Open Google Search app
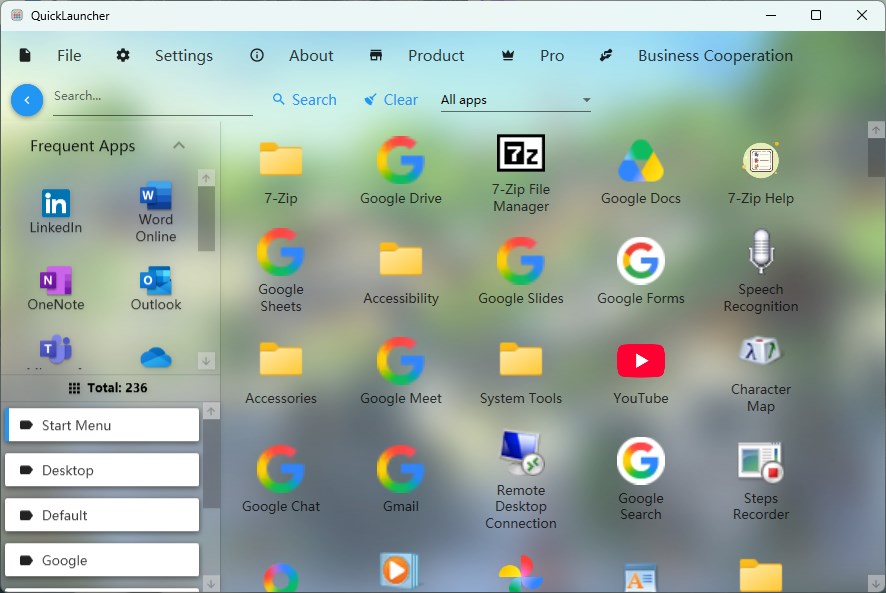 640,479
